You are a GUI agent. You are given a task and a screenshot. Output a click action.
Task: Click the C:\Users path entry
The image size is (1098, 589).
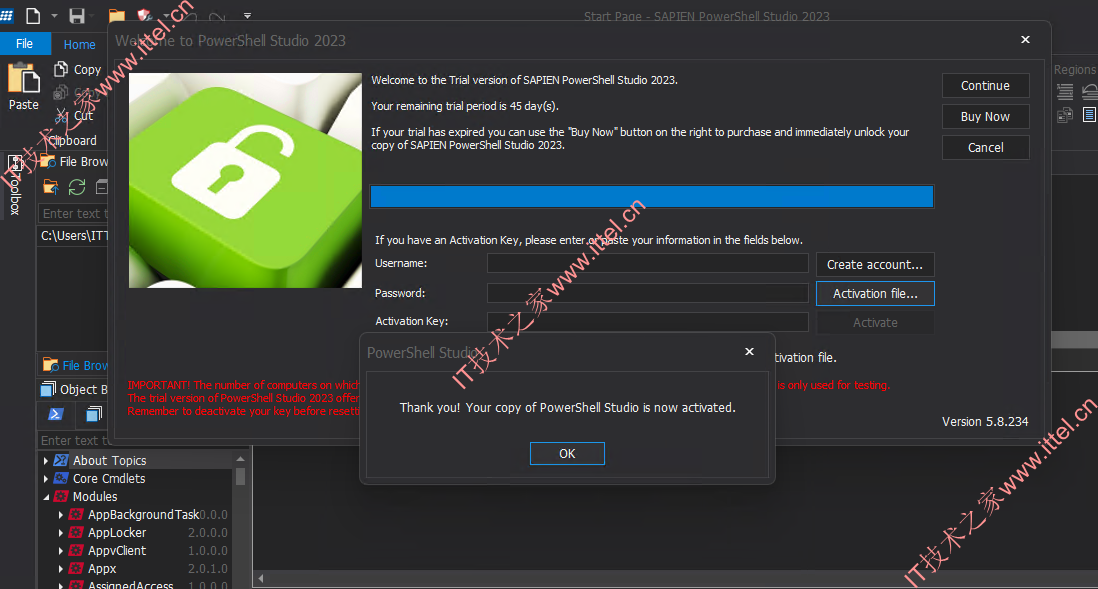pyautogui.click(x=74, y=235)
